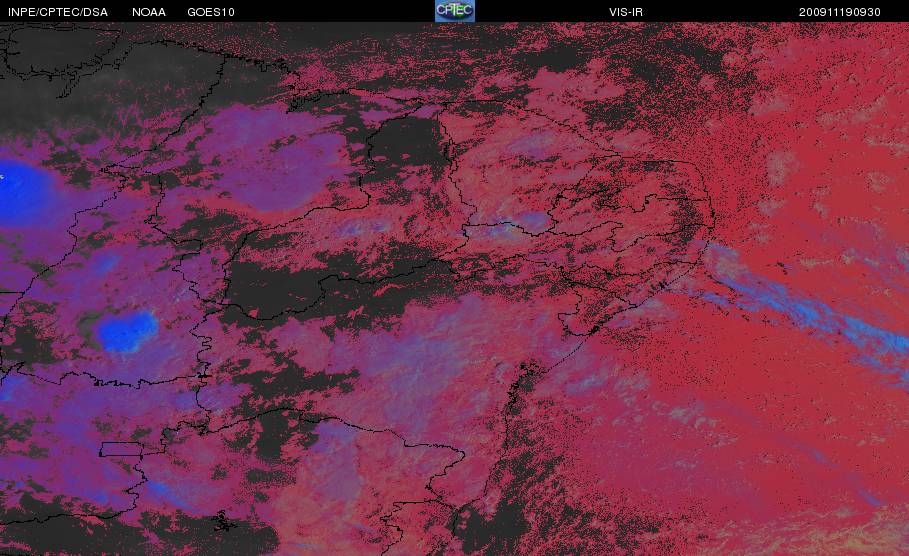Click the VIS-IR channel label
Viewport: 909px width, 556px height.
626,12
